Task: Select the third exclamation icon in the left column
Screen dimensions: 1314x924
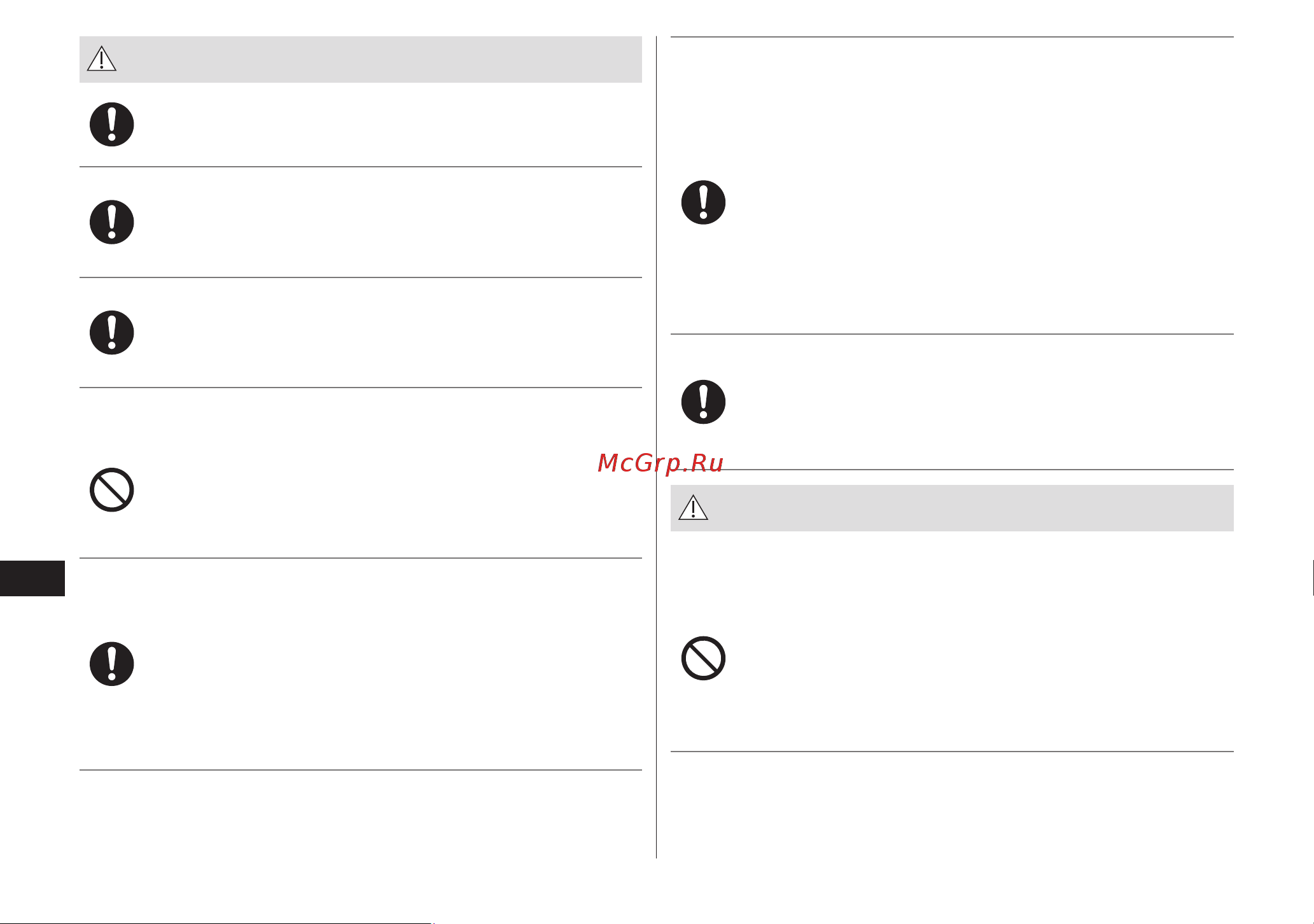Action: 111,333
